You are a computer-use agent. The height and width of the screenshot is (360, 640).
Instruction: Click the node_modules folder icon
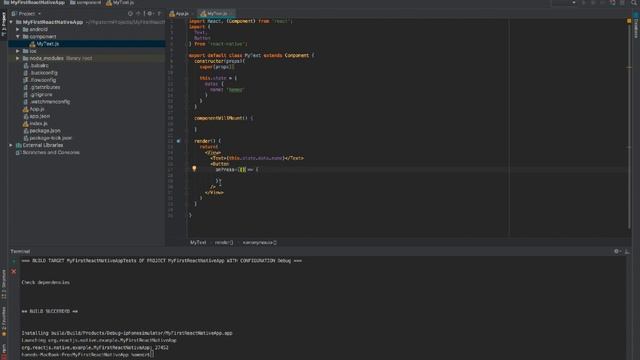pyautogui.click(x=25, y=58)
